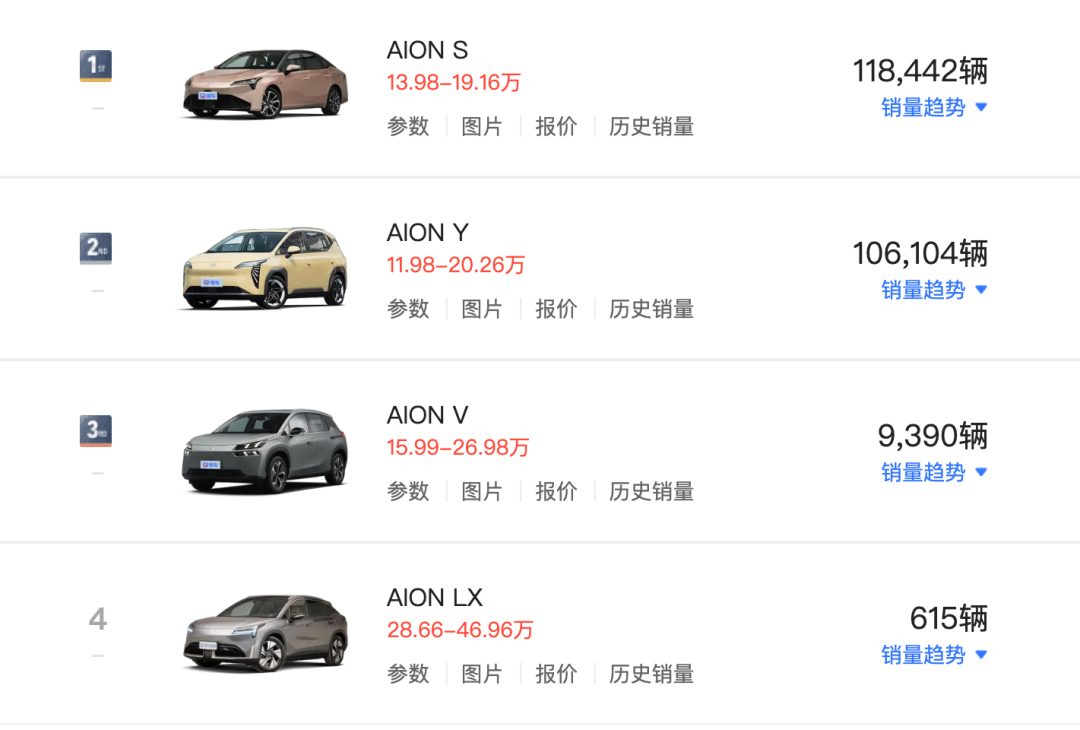
Task: Open 图片 photos for AION V
Action: (x=482, y=492)
